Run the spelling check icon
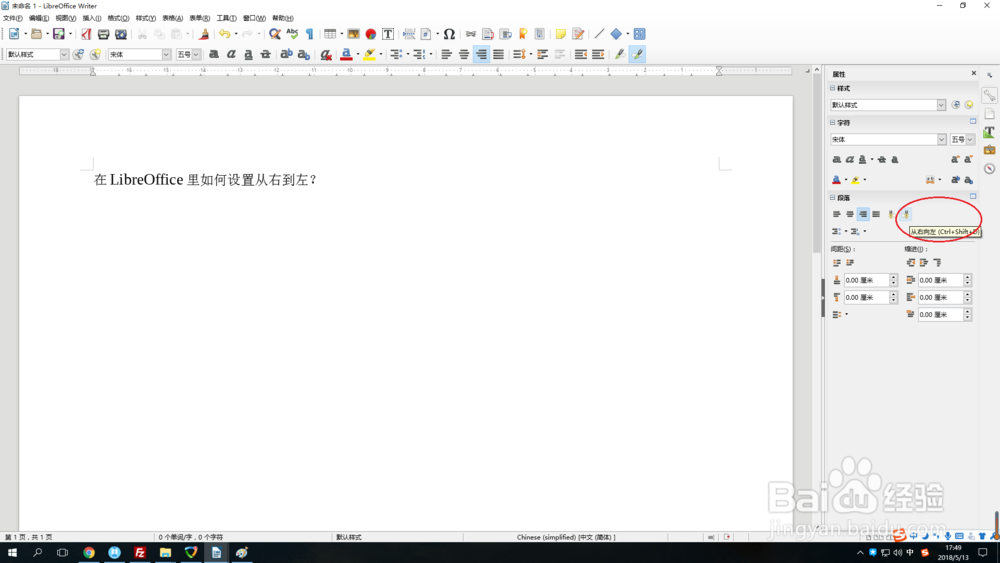 [x=292, y=34]
